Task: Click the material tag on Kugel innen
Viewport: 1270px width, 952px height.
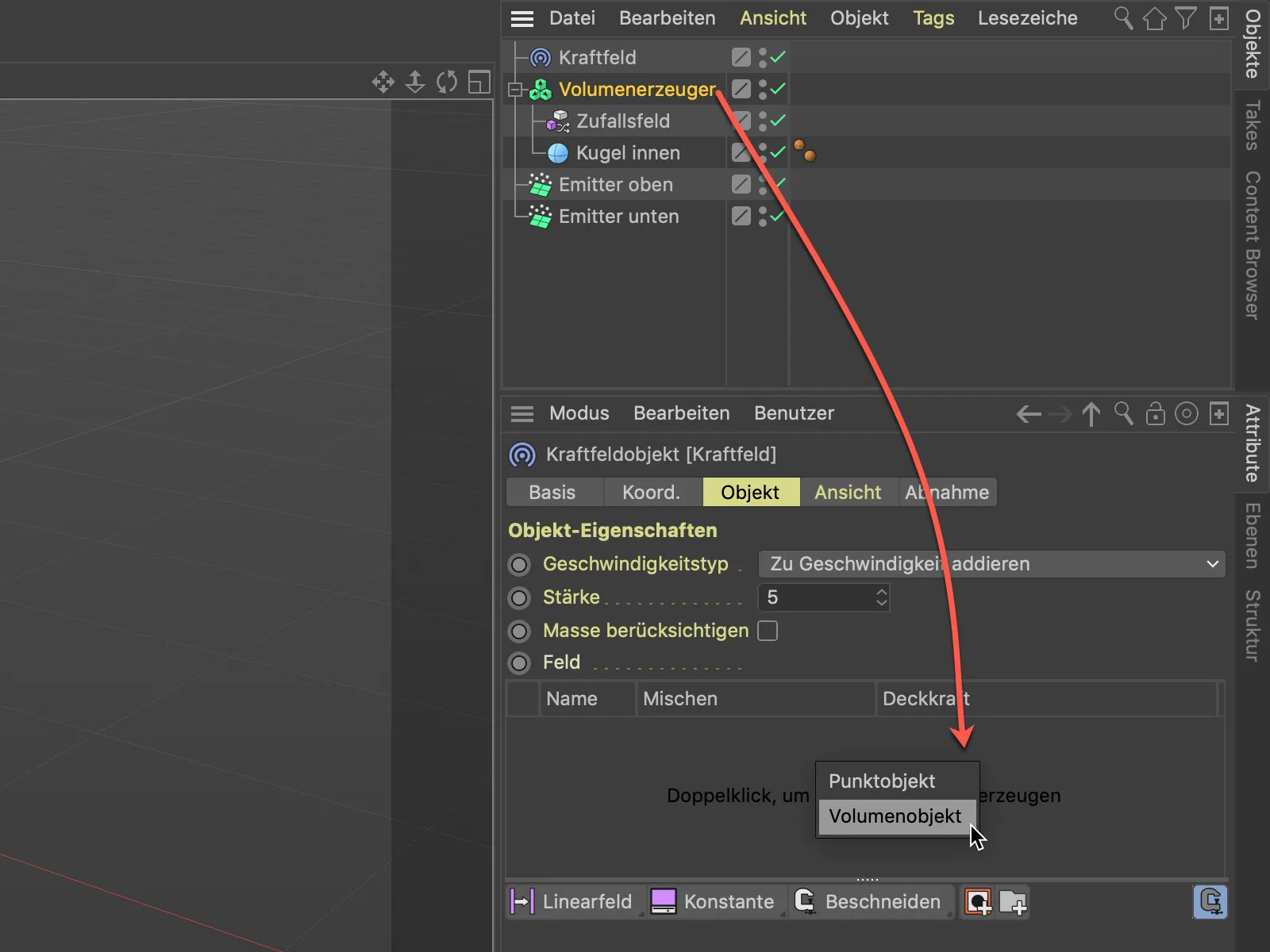Action: pyautogui.click(x=805, y=151)
